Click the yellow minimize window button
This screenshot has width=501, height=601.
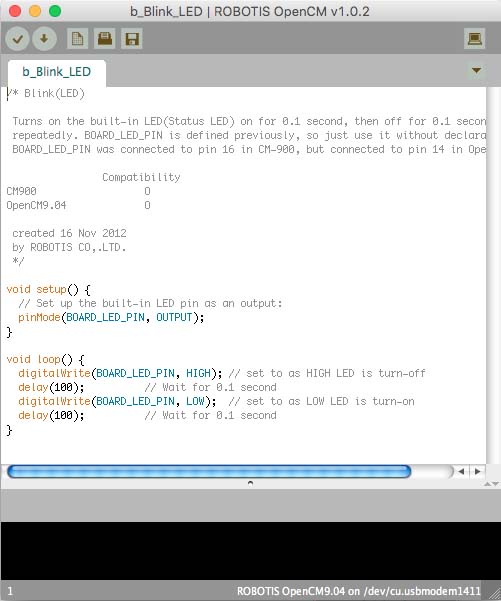click(35, 11)
